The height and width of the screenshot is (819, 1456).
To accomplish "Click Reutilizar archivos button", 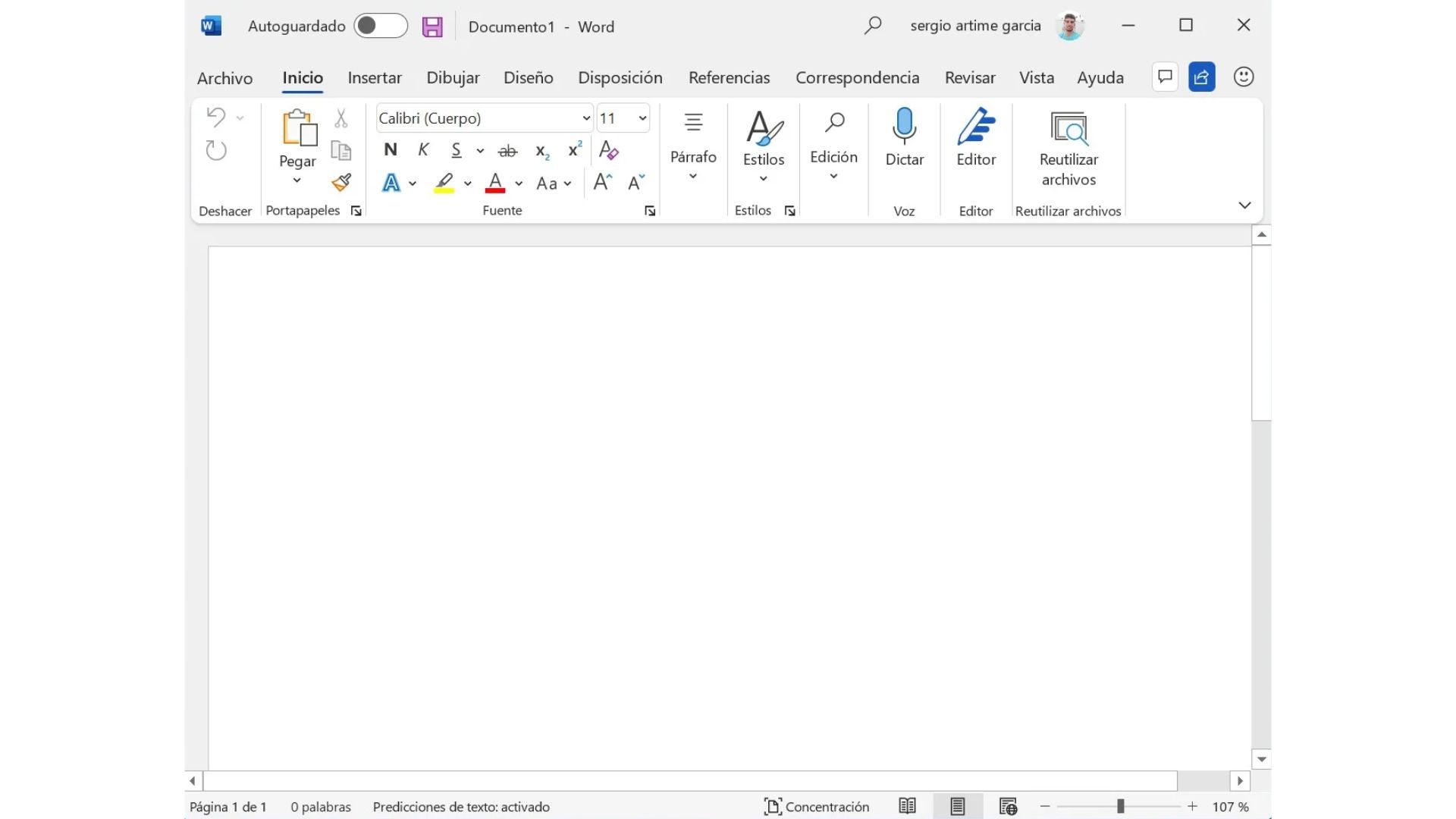I will [1068, 148].
